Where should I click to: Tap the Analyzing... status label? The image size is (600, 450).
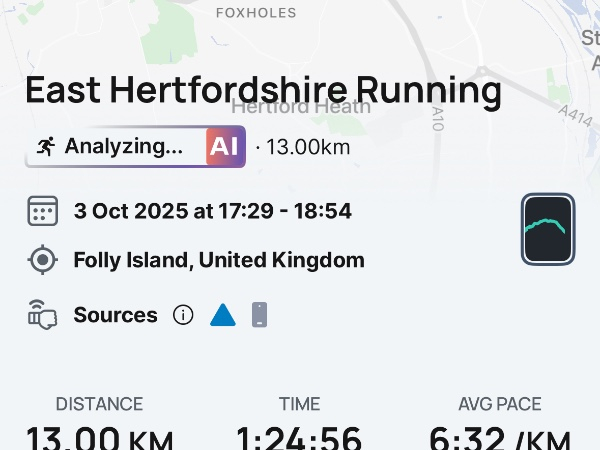coord(124,146)
